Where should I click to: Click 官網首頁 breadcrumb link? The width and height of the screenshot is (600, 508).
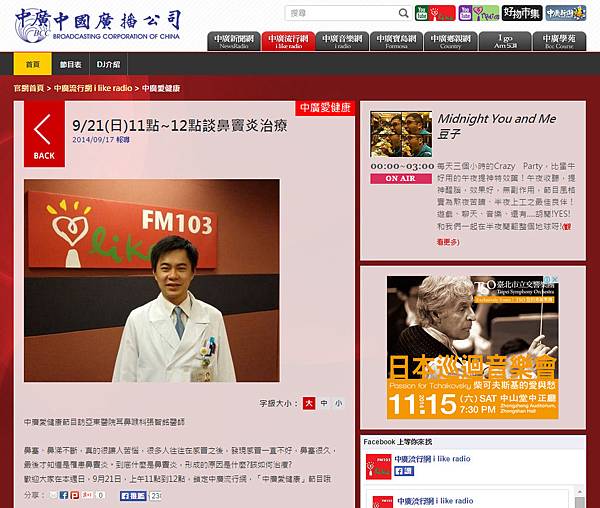tap(29, 88)
